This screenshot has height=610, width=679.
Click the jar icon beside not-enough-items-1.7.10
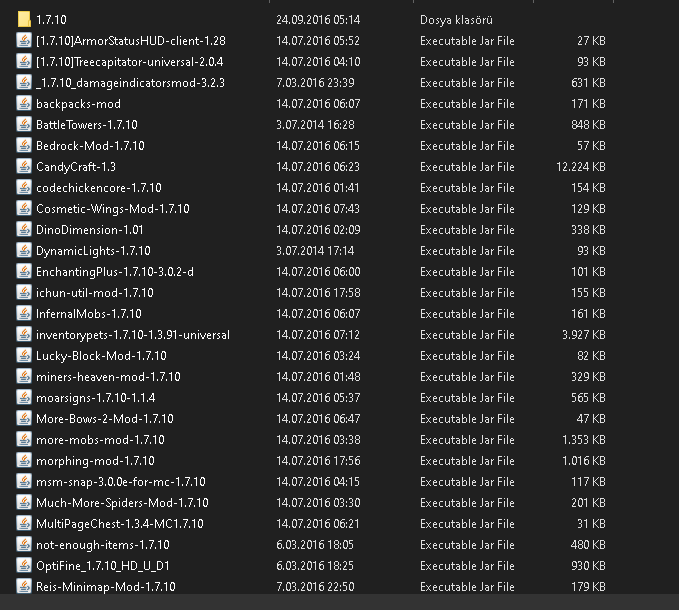(x=24, y=545)
